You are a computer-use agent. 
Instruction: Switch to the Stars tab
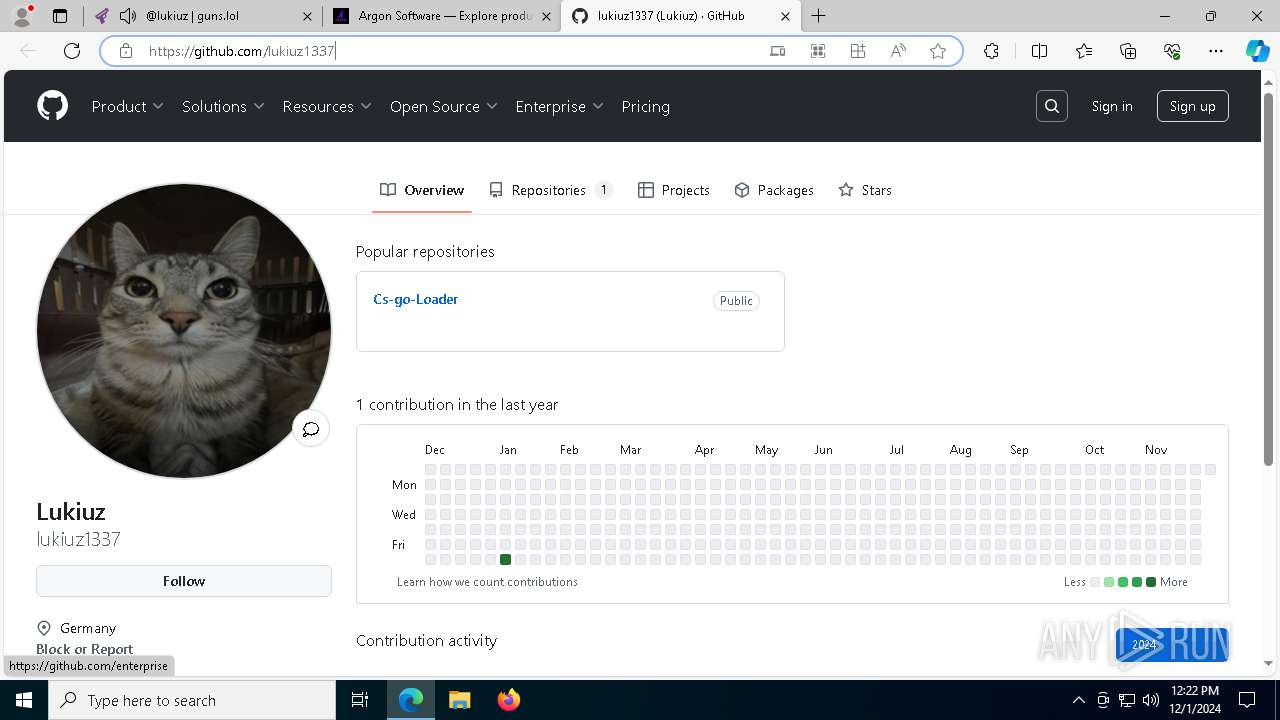865,190
